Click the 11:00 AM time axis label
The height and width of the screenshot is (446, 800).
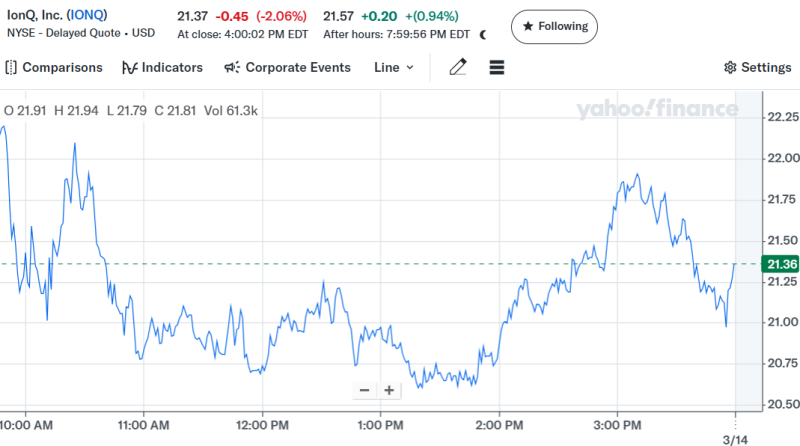143,425
